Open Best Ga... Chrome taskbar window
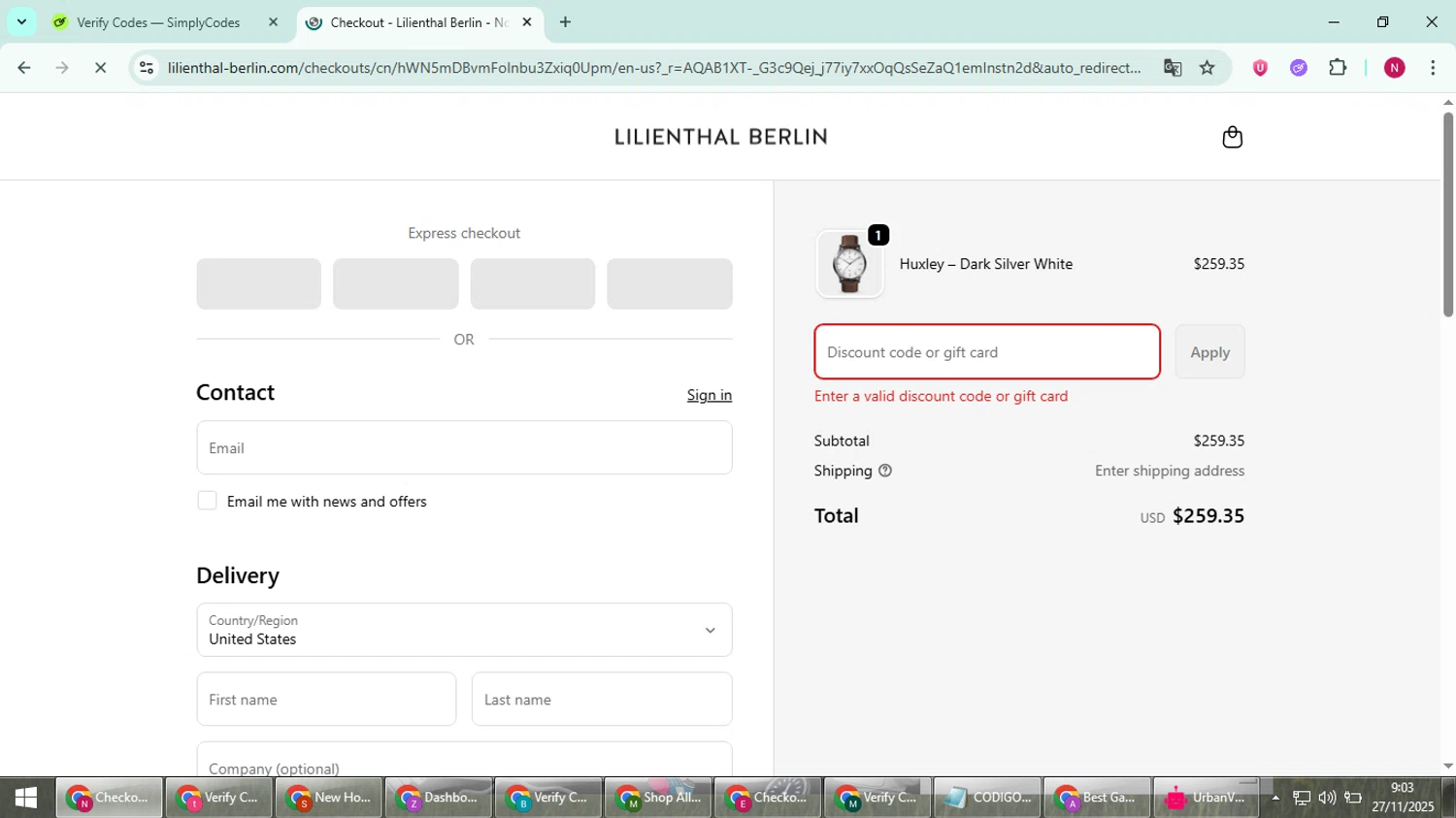Screen dimensions: 1456x818 1097,798
